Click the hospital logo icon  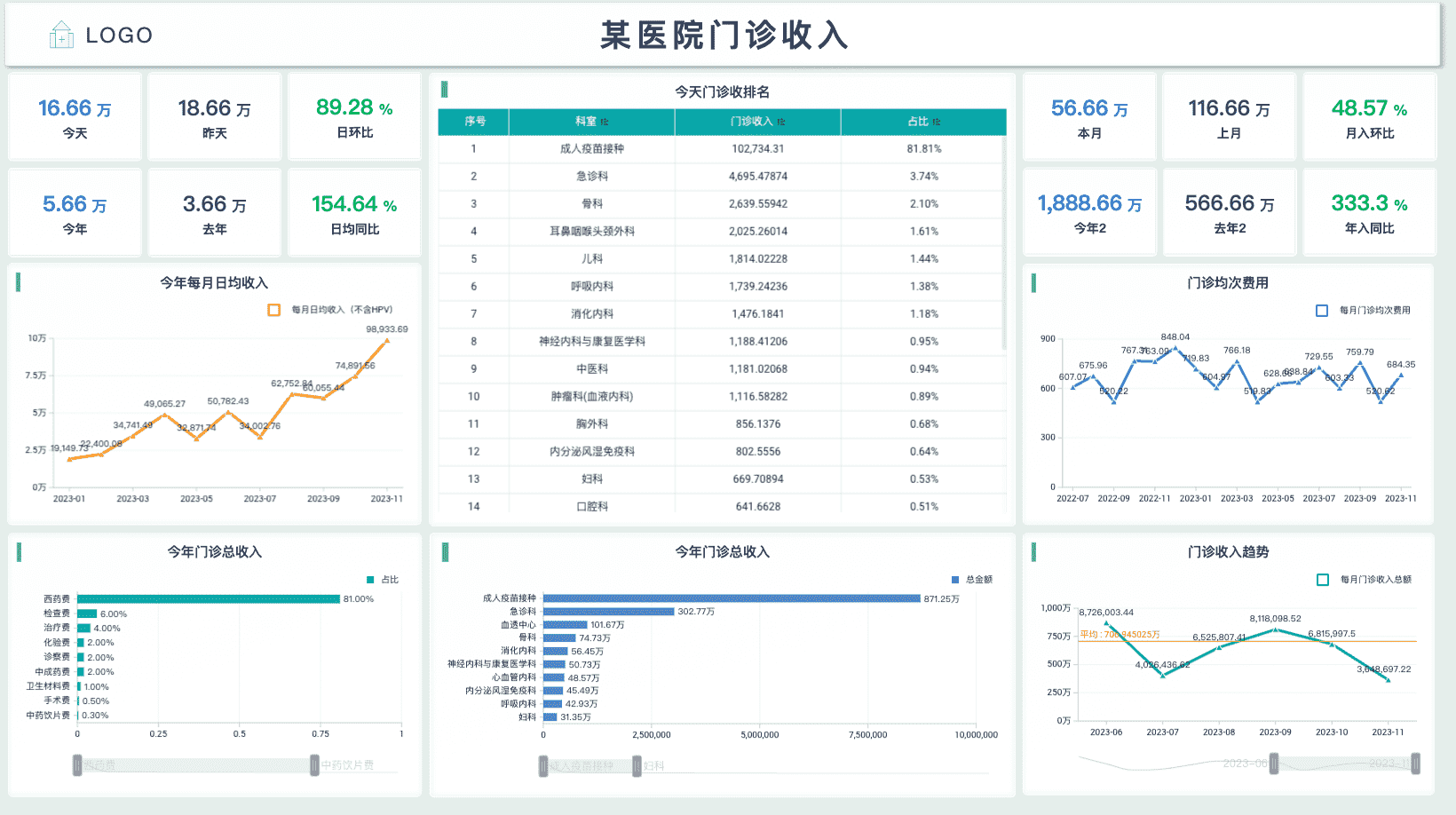pos(61,35)
